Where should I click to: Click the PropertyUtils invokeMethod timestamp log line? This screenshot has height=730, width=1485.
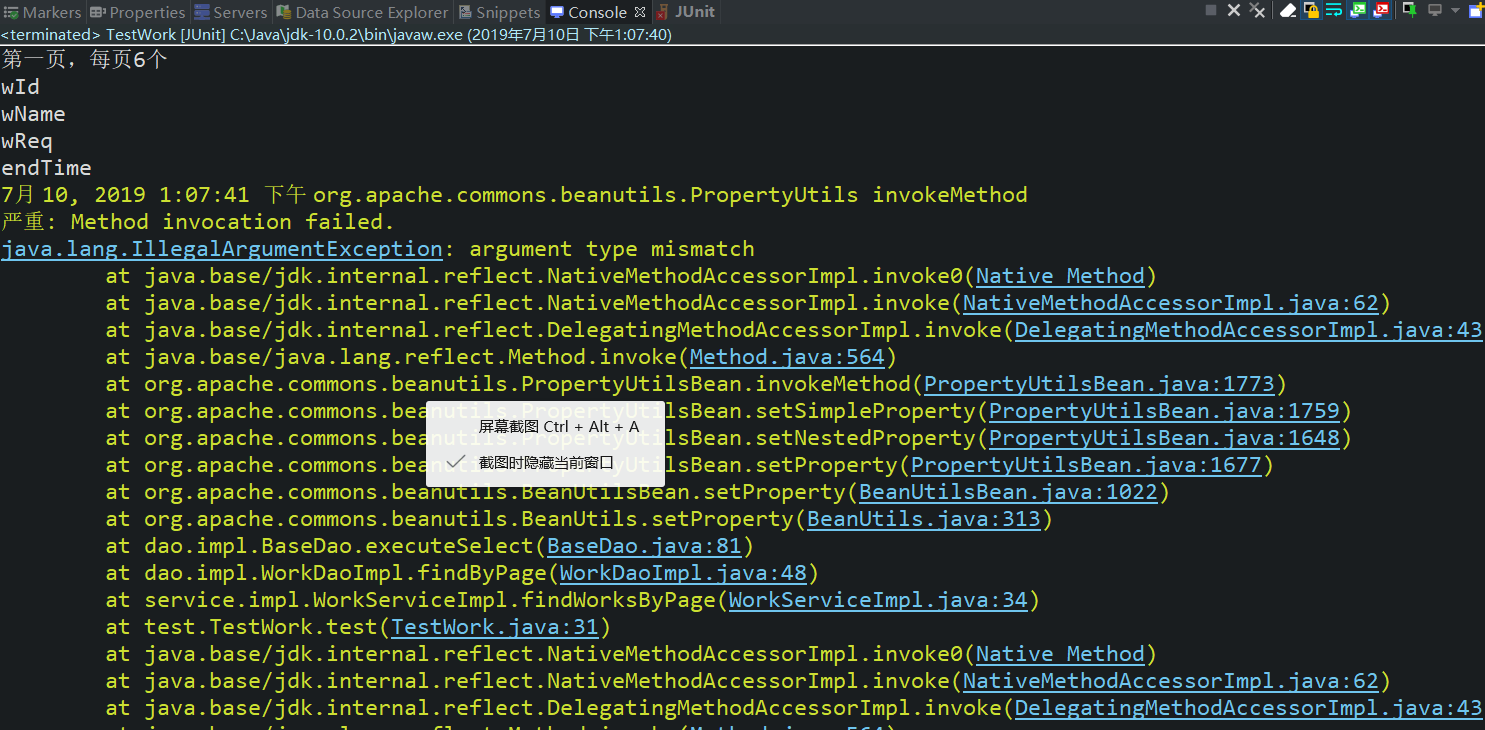click(515, 195)
